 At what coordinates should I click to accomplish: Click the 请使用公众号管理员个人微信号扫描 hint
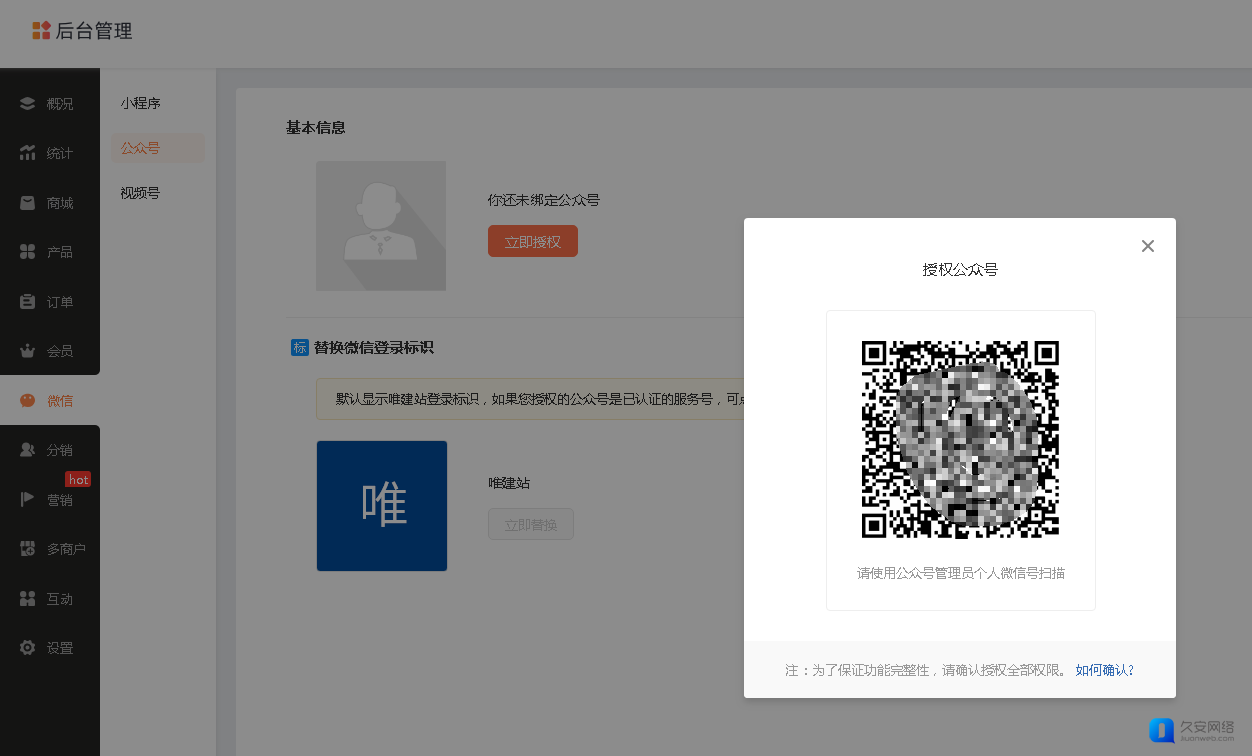click(x=961, y=573)
